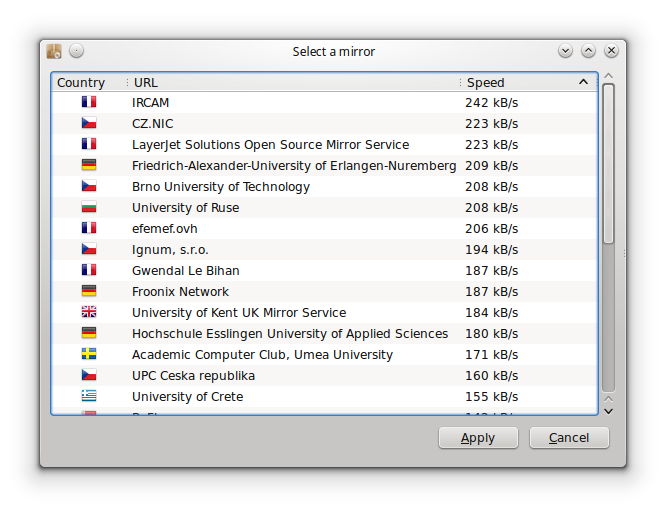Select the IRCAM mirror
This screenshot has height=507, width=666.
point(325,102)
